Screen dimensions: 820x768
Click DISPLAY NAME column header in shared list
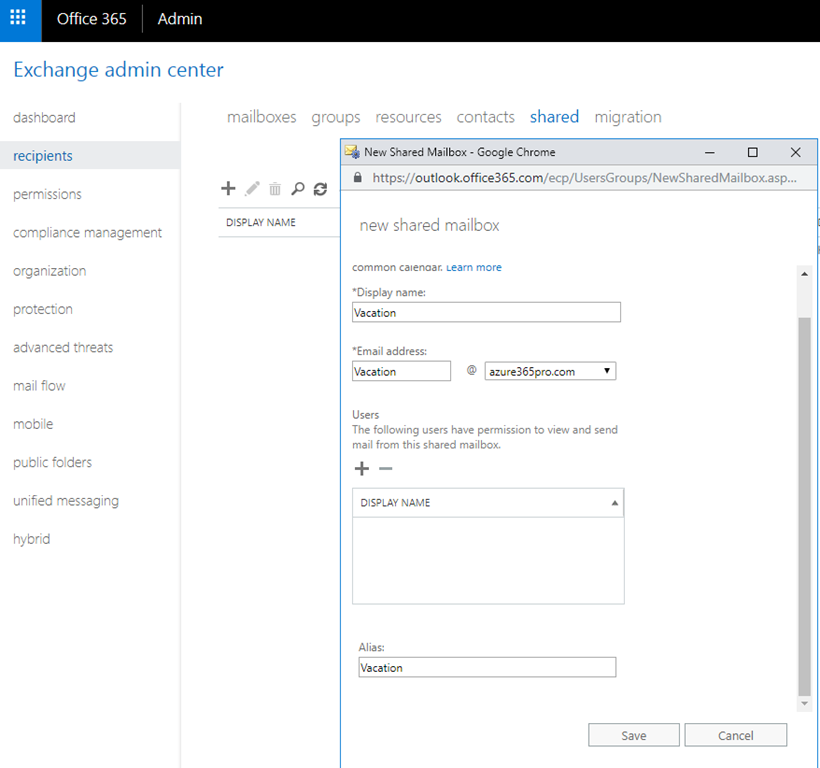(261, 223)
